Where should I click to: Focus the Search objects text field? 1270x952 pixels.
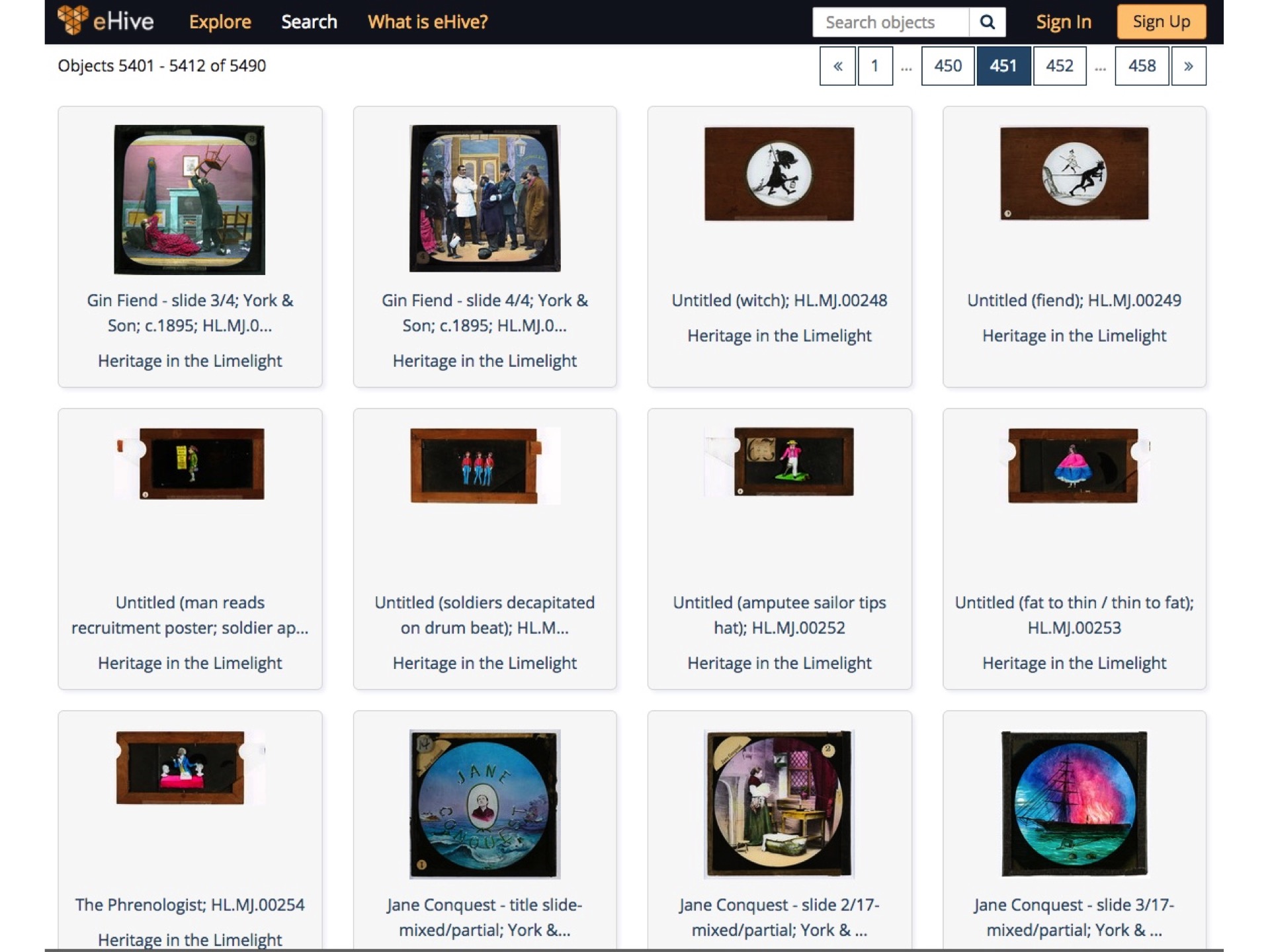tap(890, 22)
